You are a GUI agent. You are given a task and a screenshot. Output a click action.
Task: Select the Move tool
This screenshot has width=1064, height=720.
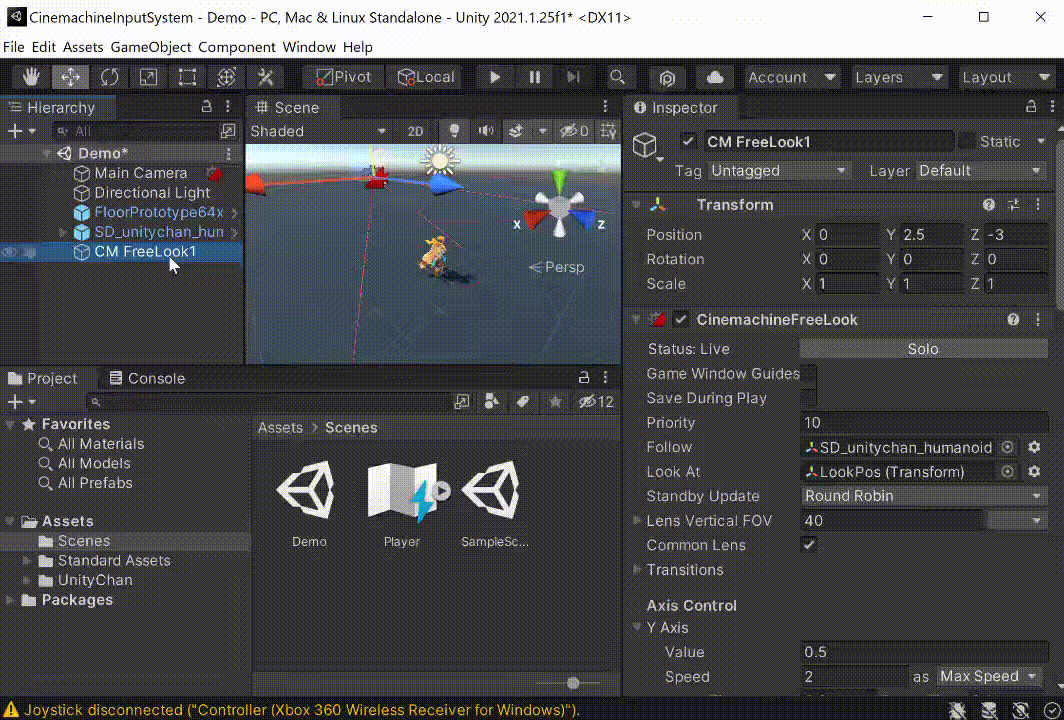(70, 77)
